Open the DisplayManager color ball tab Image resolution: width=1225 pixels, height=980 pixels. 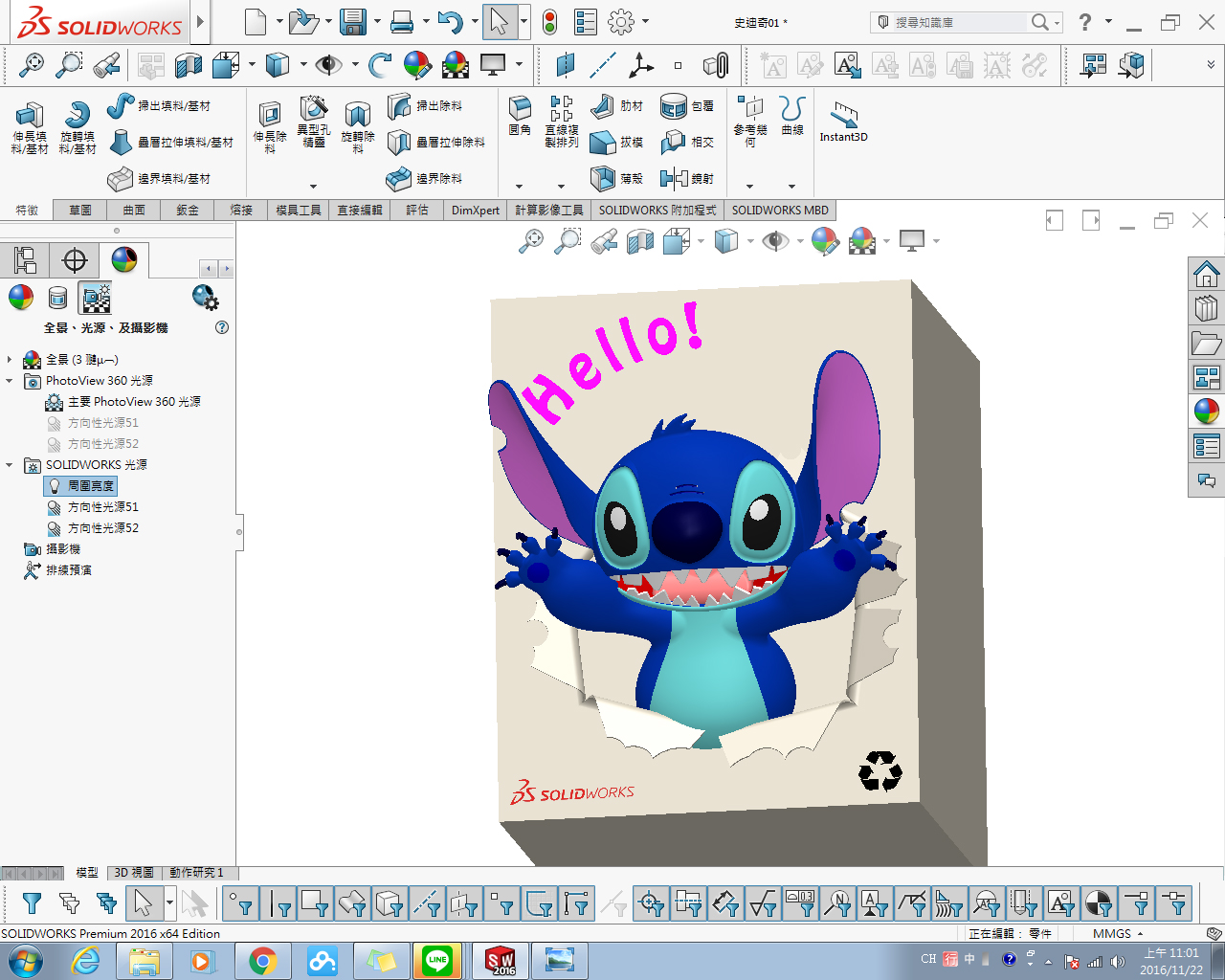coord(124,259)
